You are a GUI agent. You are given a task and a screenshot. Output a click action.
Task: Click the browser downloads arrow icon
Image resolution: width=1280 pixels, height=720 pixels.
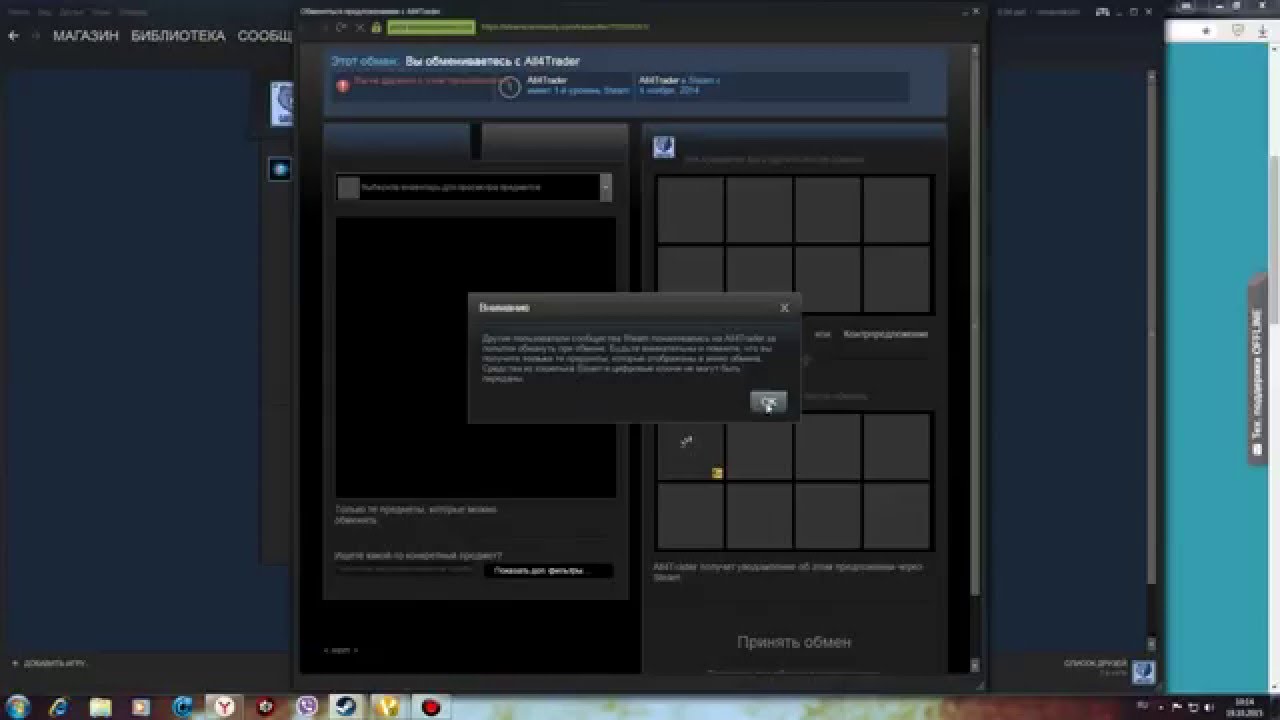(x=1265, y=31)
